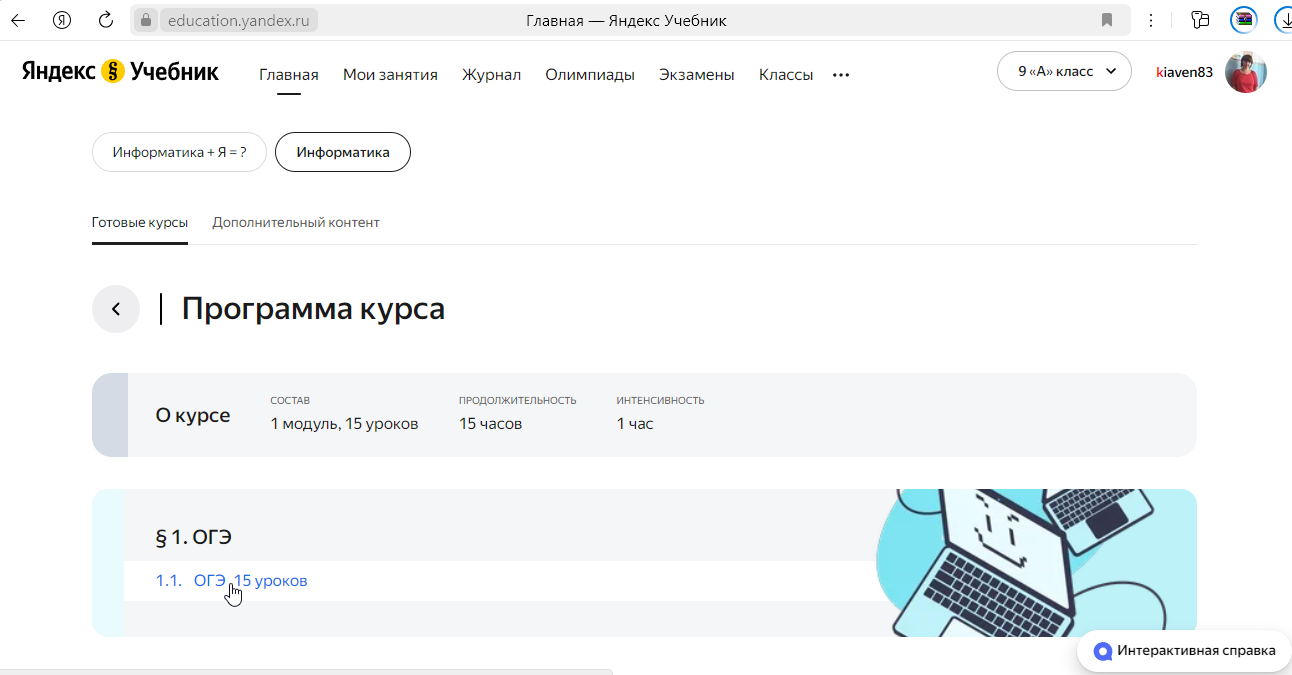
Task: Open the kiaven83 account menu
Action: tap(1184, 72)
